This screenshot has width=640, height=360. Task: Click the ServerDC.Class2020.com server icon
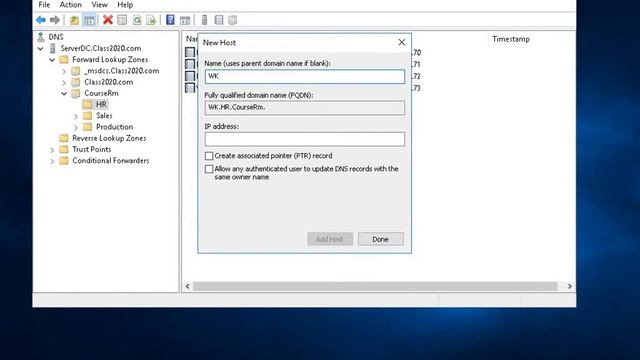coord(53,48)
